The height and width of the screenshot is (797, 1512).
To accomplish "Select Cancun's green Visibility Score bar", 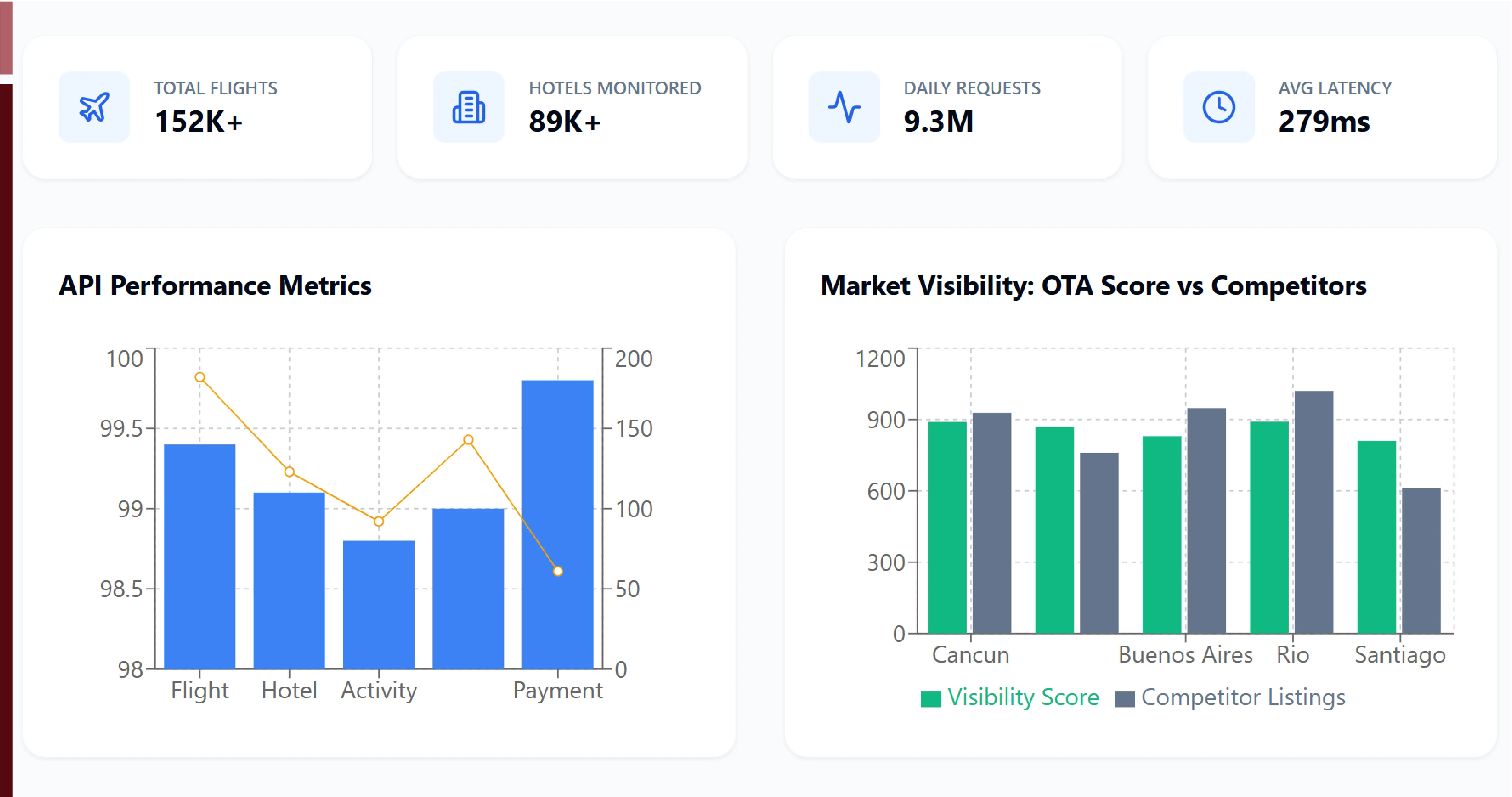I will point(947,527).
